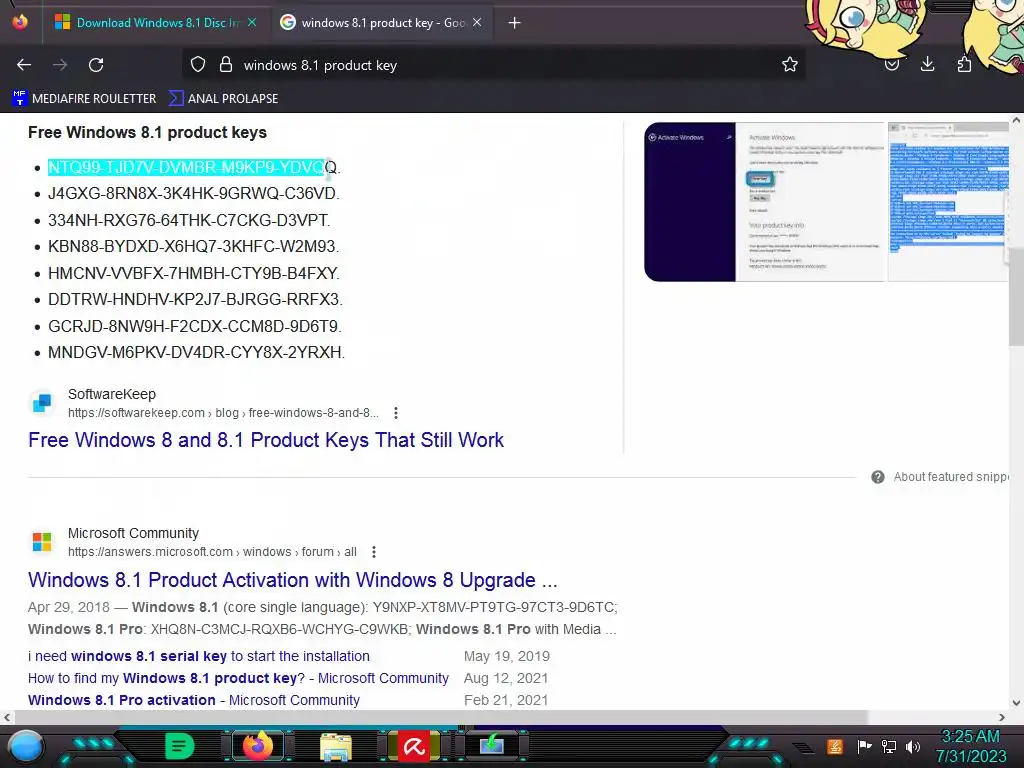The image size is (1024, 768).
Task: Open the green notes app on taskbar
Action: click(x=179, y=746)
